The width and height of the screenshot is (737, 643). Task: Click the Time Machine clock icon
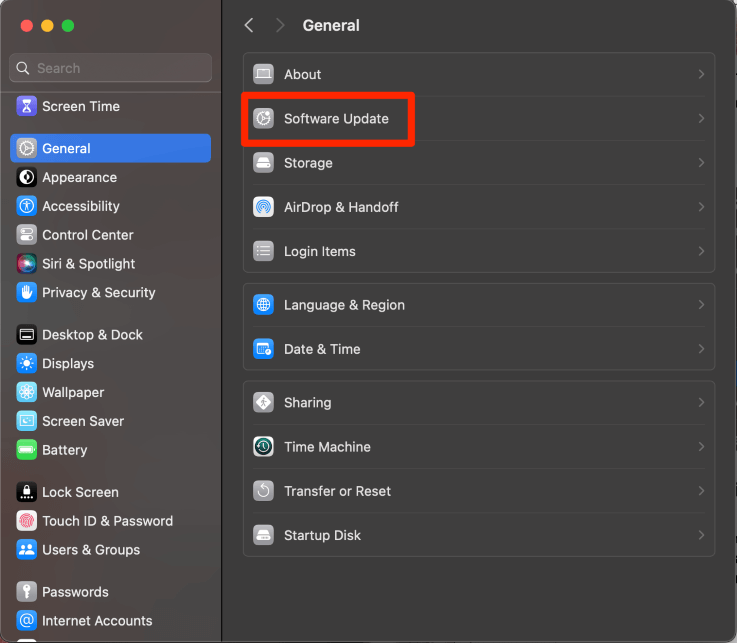pyautogui.click(x=263, y=447)
